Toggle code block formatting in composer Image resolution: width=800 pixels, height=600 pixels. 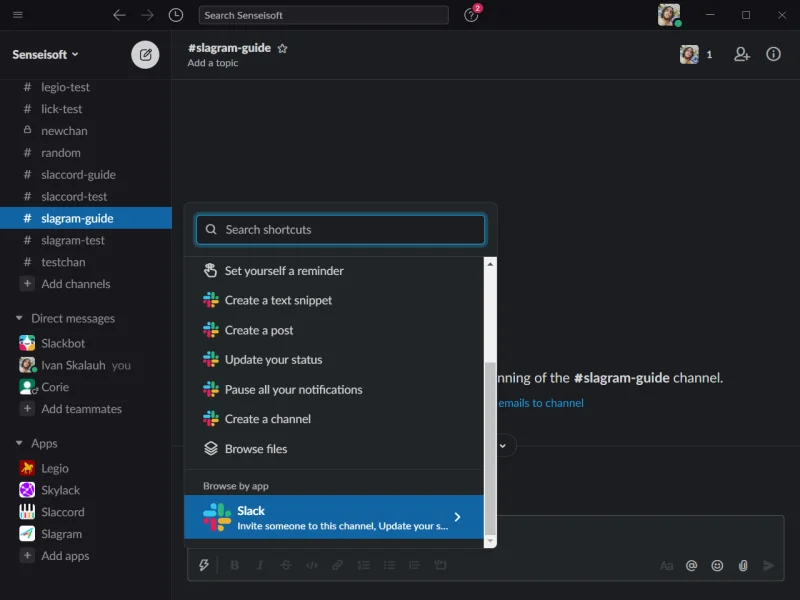coord(440,565)
